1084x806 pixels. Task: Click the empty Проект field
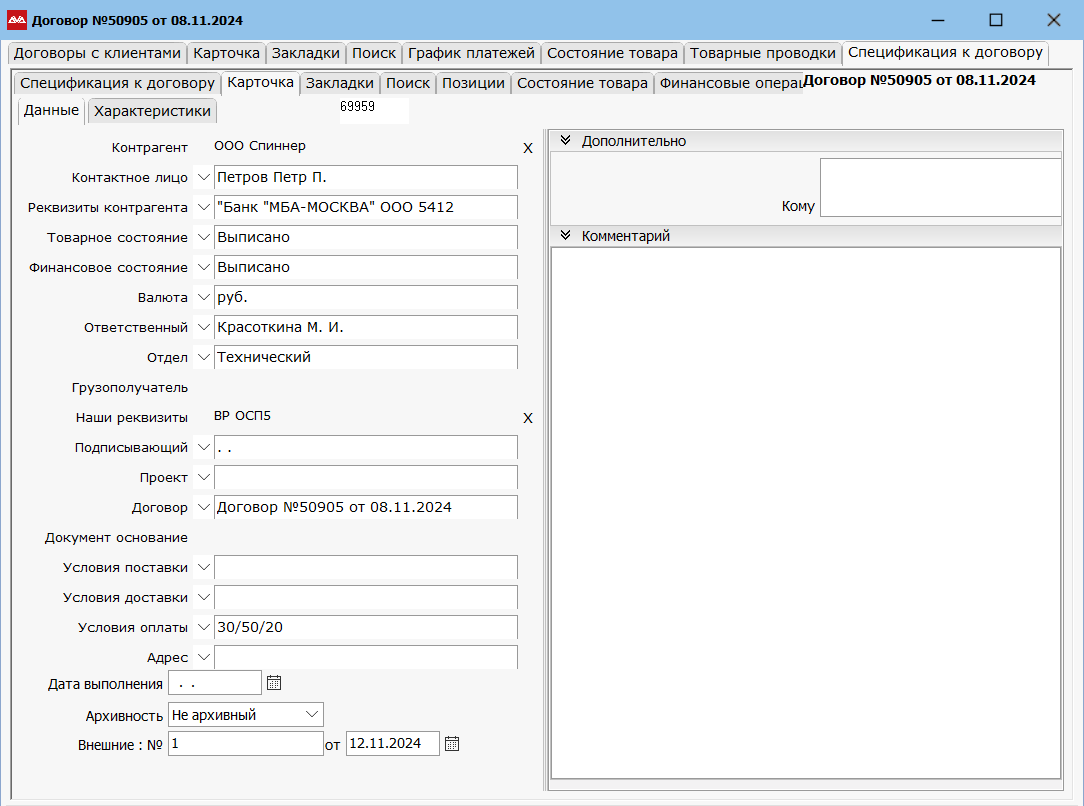pyautogui.click(x=366, y=477)
